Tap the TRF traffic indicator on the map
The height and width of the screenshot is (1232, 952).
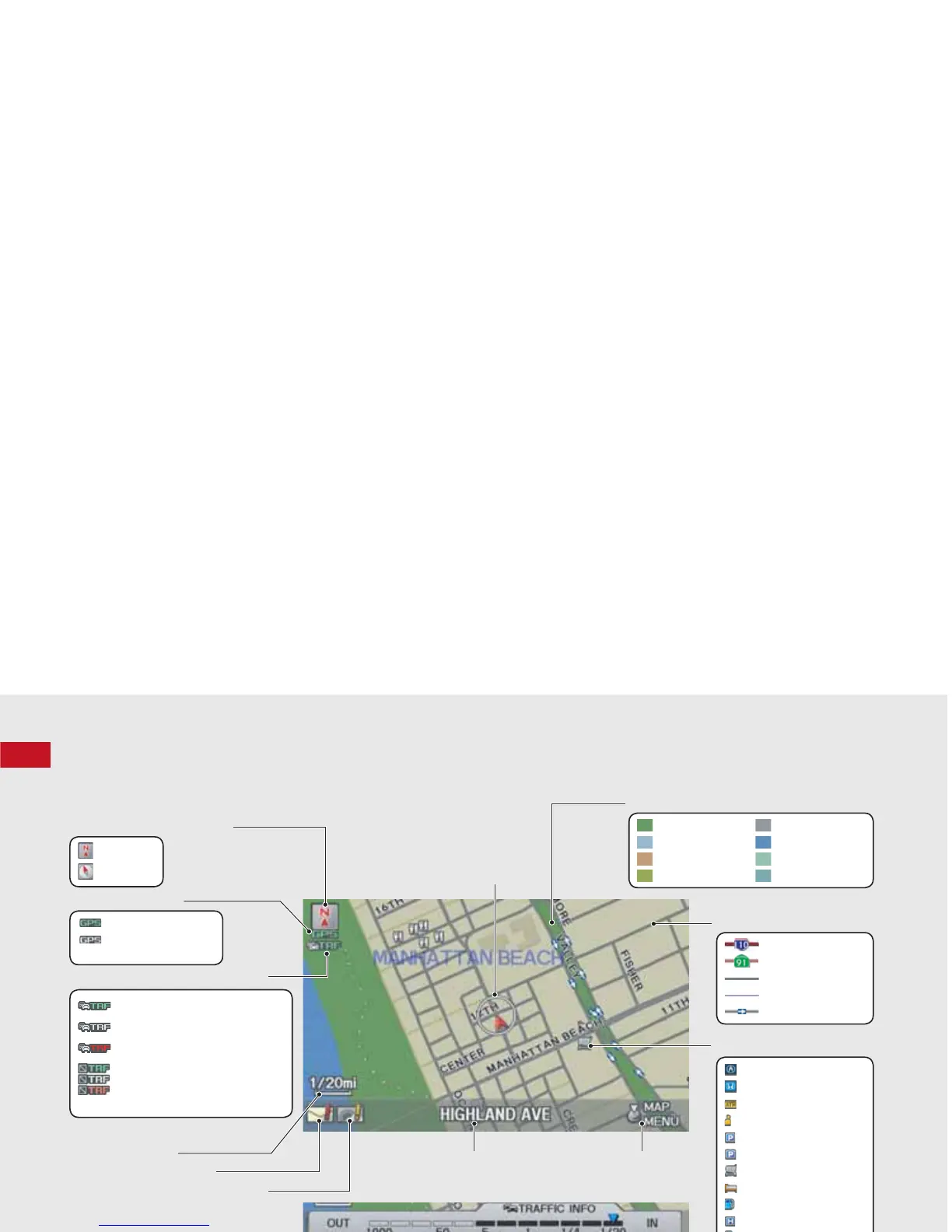324,946
